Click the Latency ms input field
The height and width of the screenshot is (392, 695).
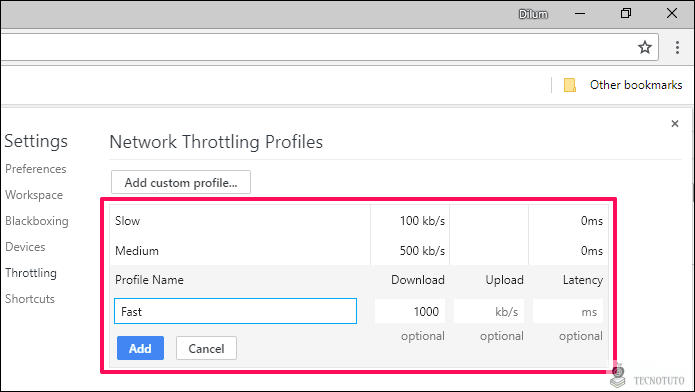click(568, 311)
